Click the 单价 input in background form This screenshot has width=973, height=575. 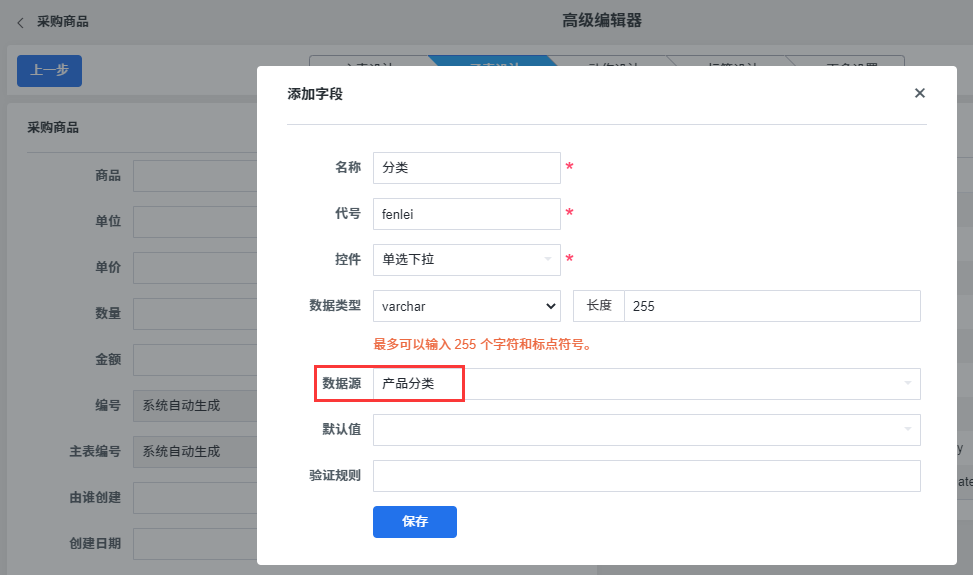click(195, 268)
